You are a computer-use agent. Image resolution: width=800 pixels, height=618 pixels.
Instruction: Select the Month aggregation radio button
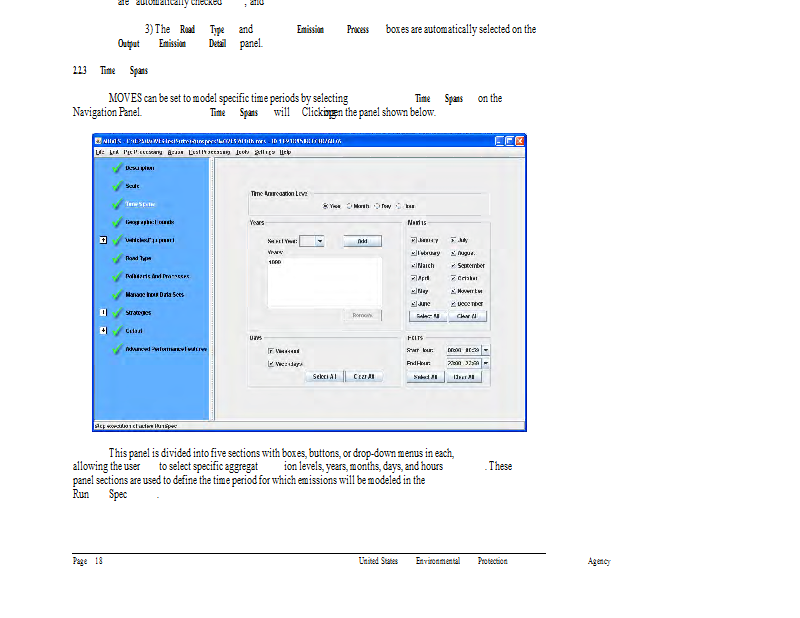point(349,206)
